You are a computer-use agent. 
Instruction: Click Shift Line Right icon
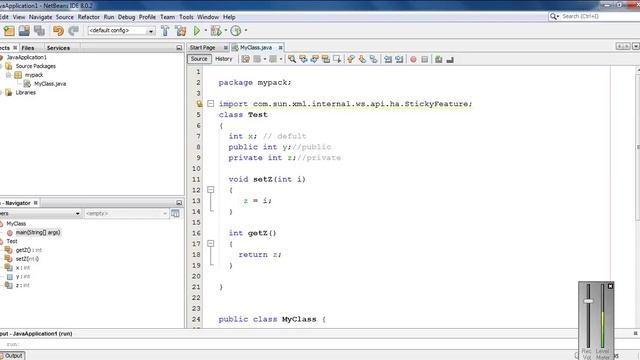point(399,59)
